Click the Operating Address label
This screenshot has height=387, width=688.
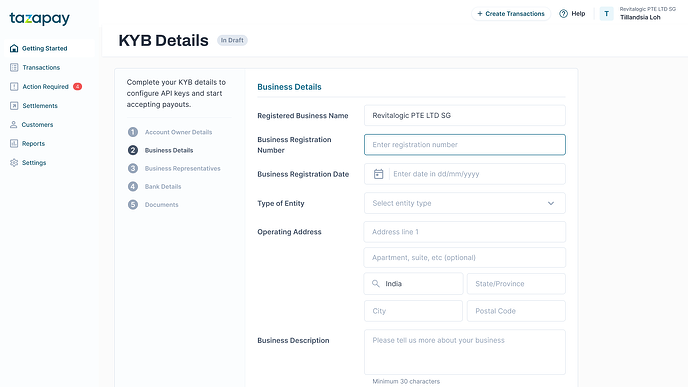tap(289, 232)
